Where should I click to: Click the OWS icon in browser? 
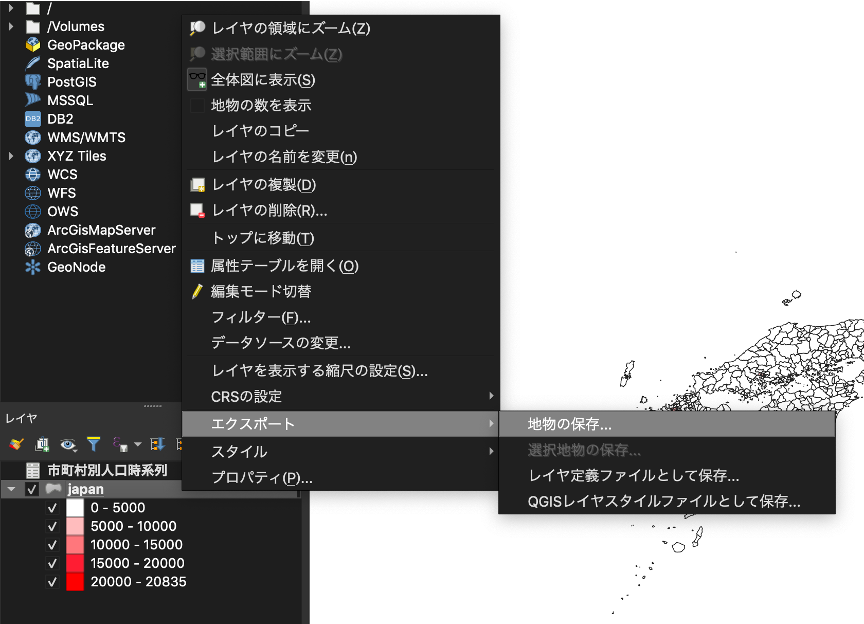[33, 211]
